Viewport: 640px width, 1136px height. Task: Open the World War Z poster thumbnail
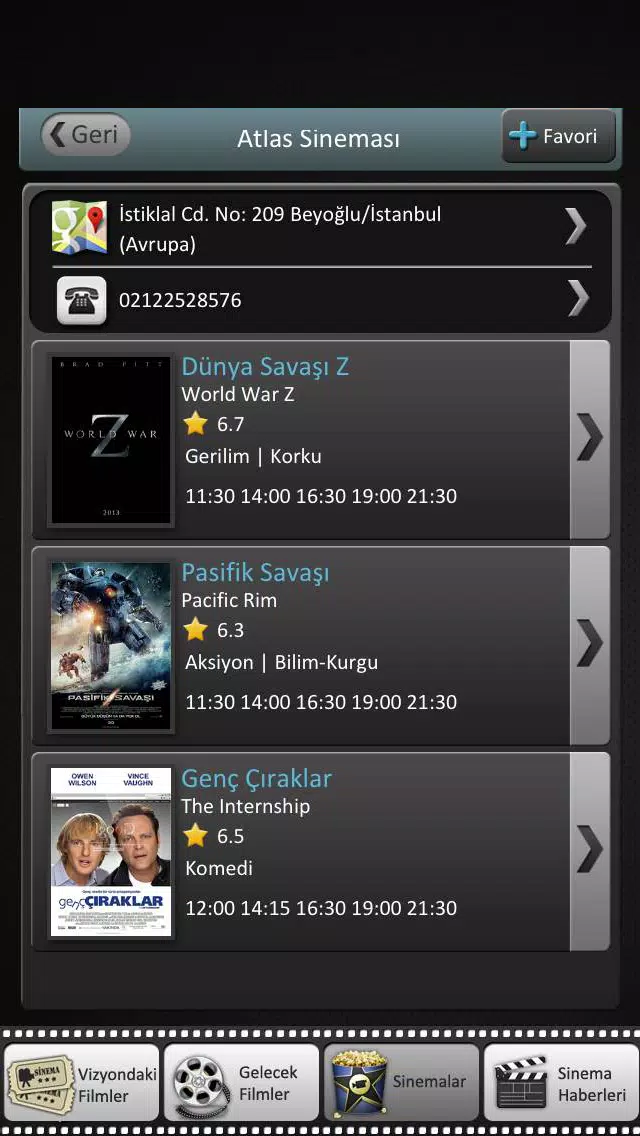tap(111, 440)
